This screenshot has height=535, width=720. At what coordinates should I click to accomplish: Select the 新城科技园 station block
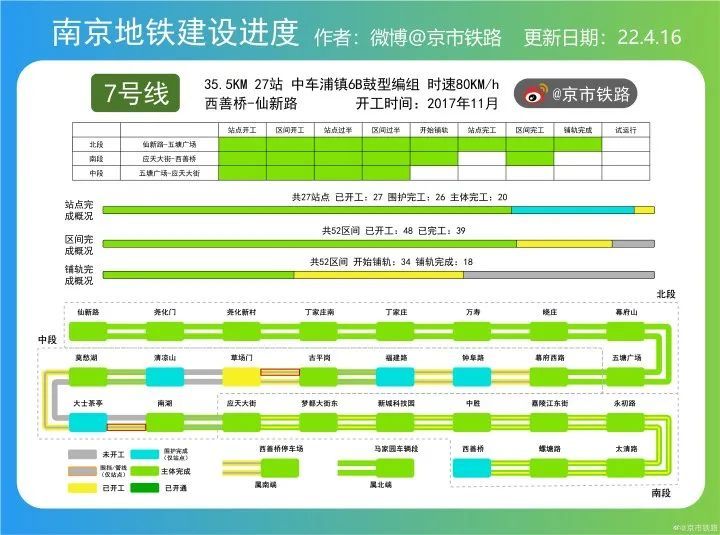tap(395, 422)
